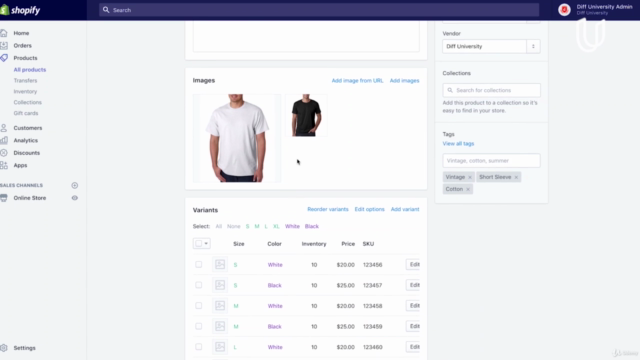
Task: Open Gift cards under Products
Action: point(26,113)
